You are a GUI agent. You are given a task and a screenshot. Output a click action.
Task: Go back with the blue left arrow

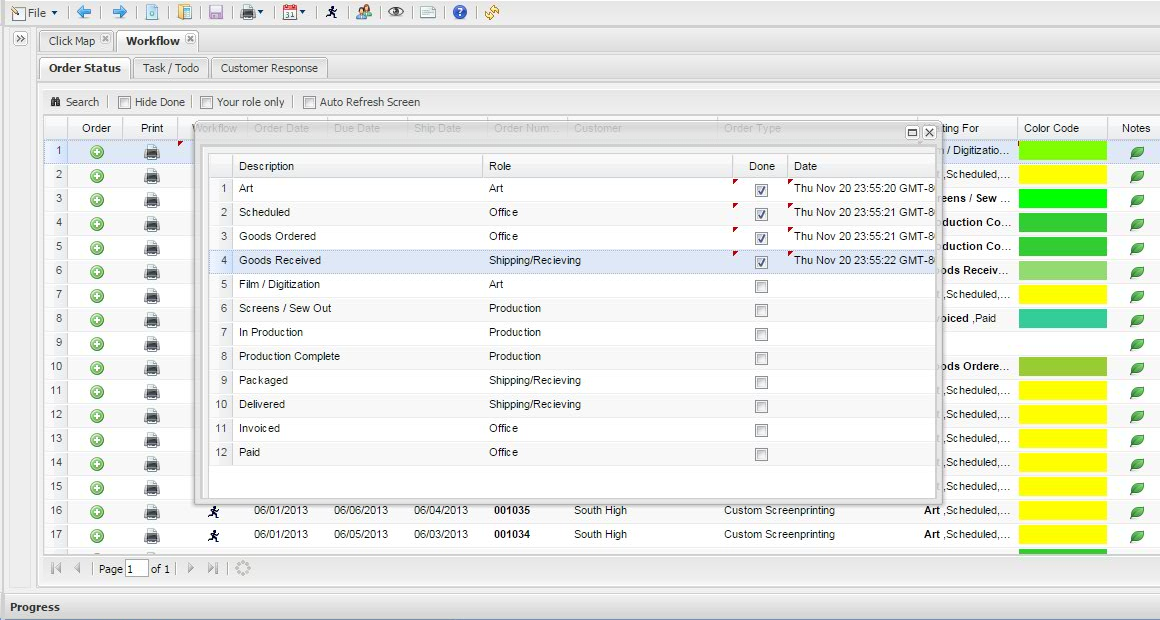84,12
